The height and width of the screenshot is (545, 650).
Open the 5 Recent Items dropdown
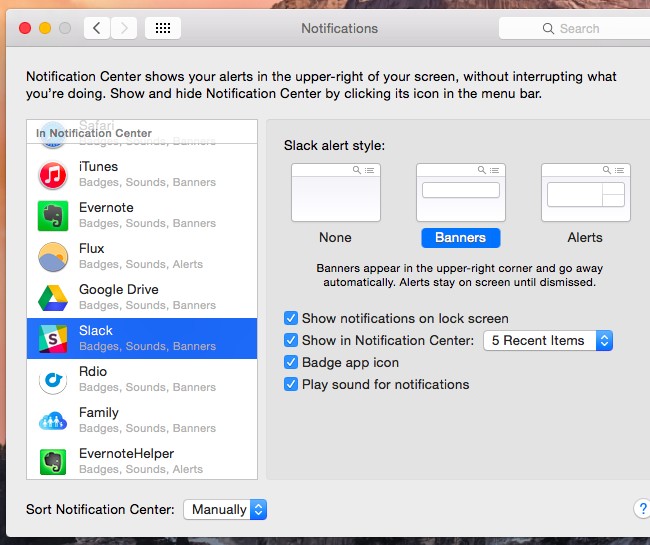click(548, 341)
